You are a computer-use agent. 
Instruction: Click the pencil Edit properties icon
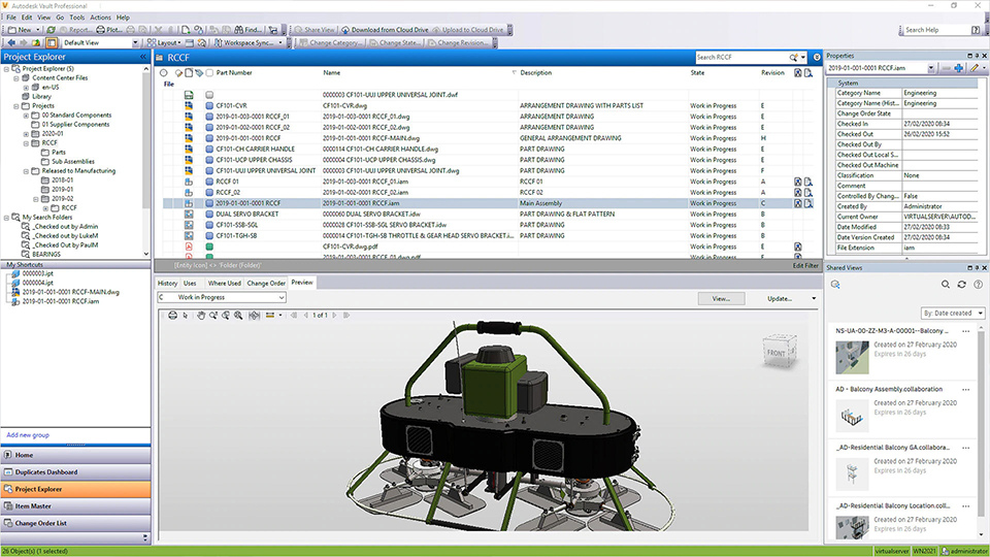(974, 68)
